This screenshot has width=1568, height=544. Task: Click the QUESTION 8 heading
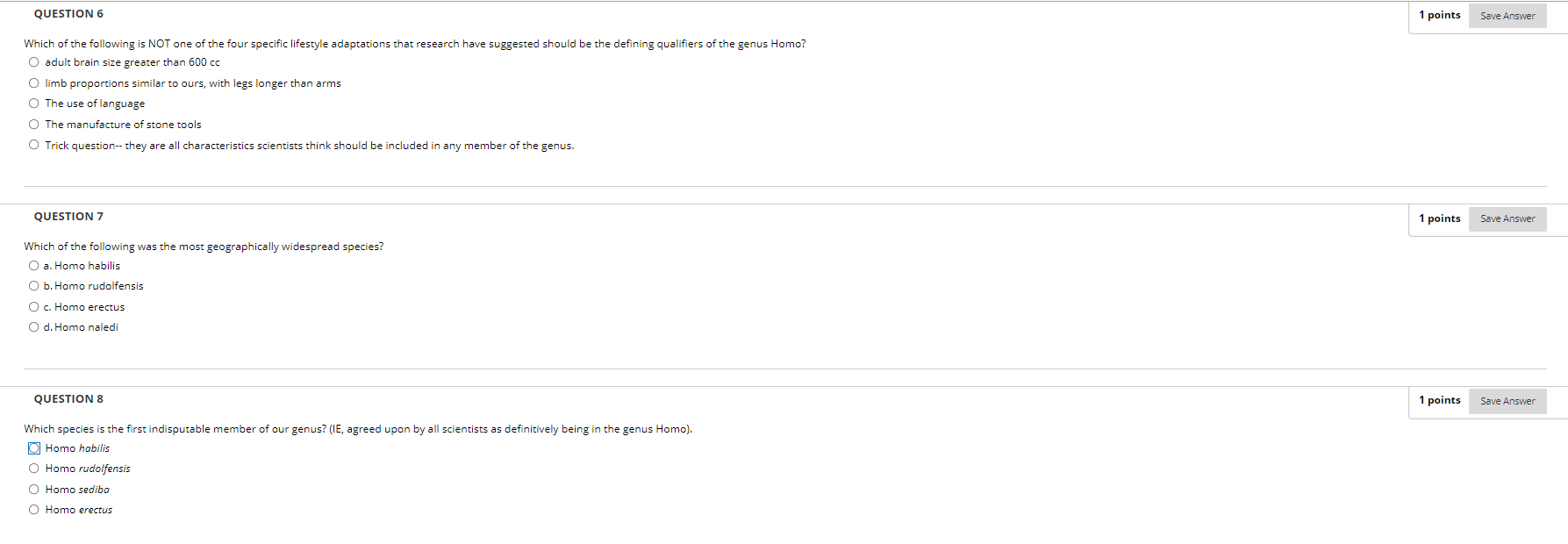tap(68, 399)
